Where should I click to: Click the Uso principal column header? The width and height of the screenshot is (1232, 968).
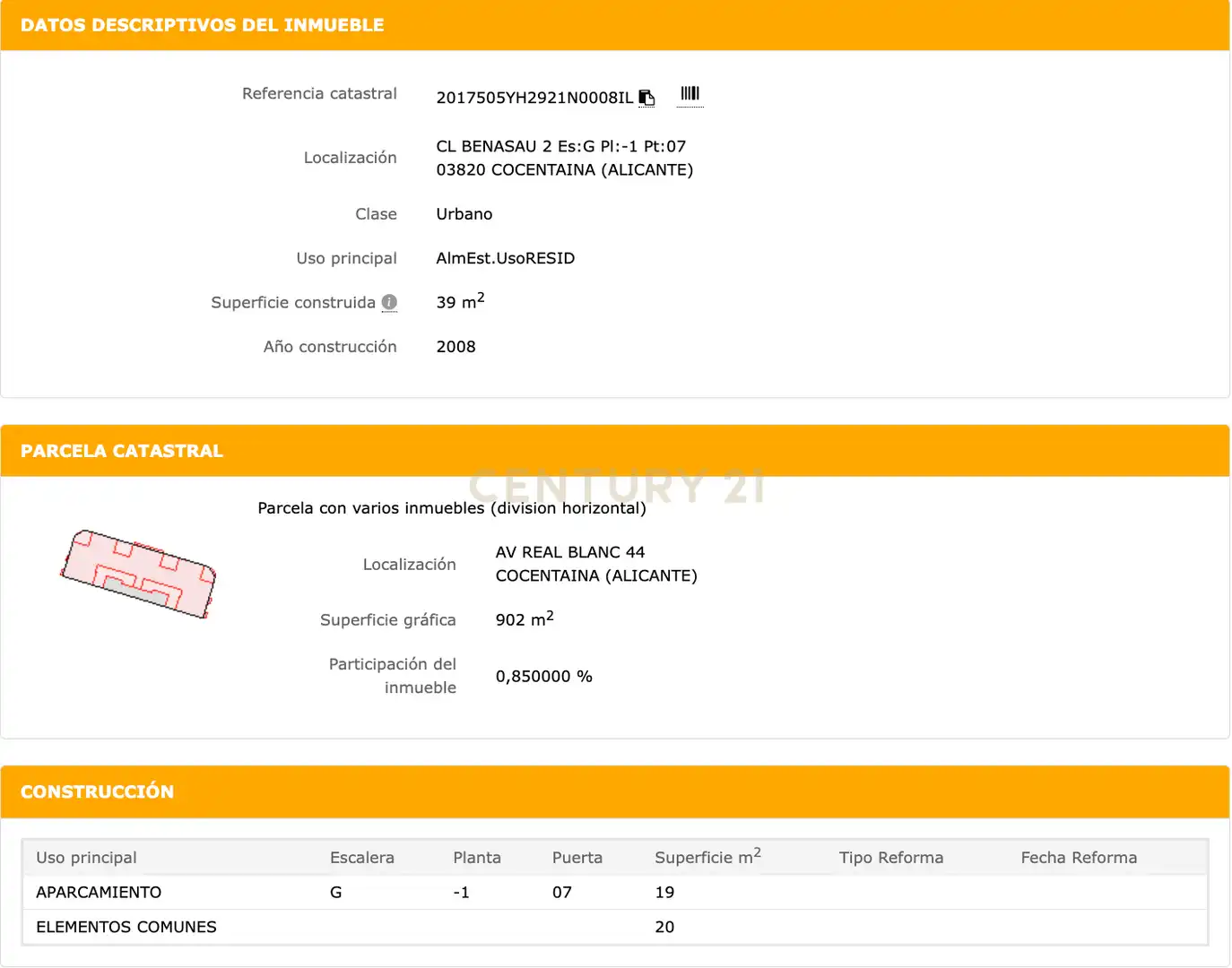[86, 858]
